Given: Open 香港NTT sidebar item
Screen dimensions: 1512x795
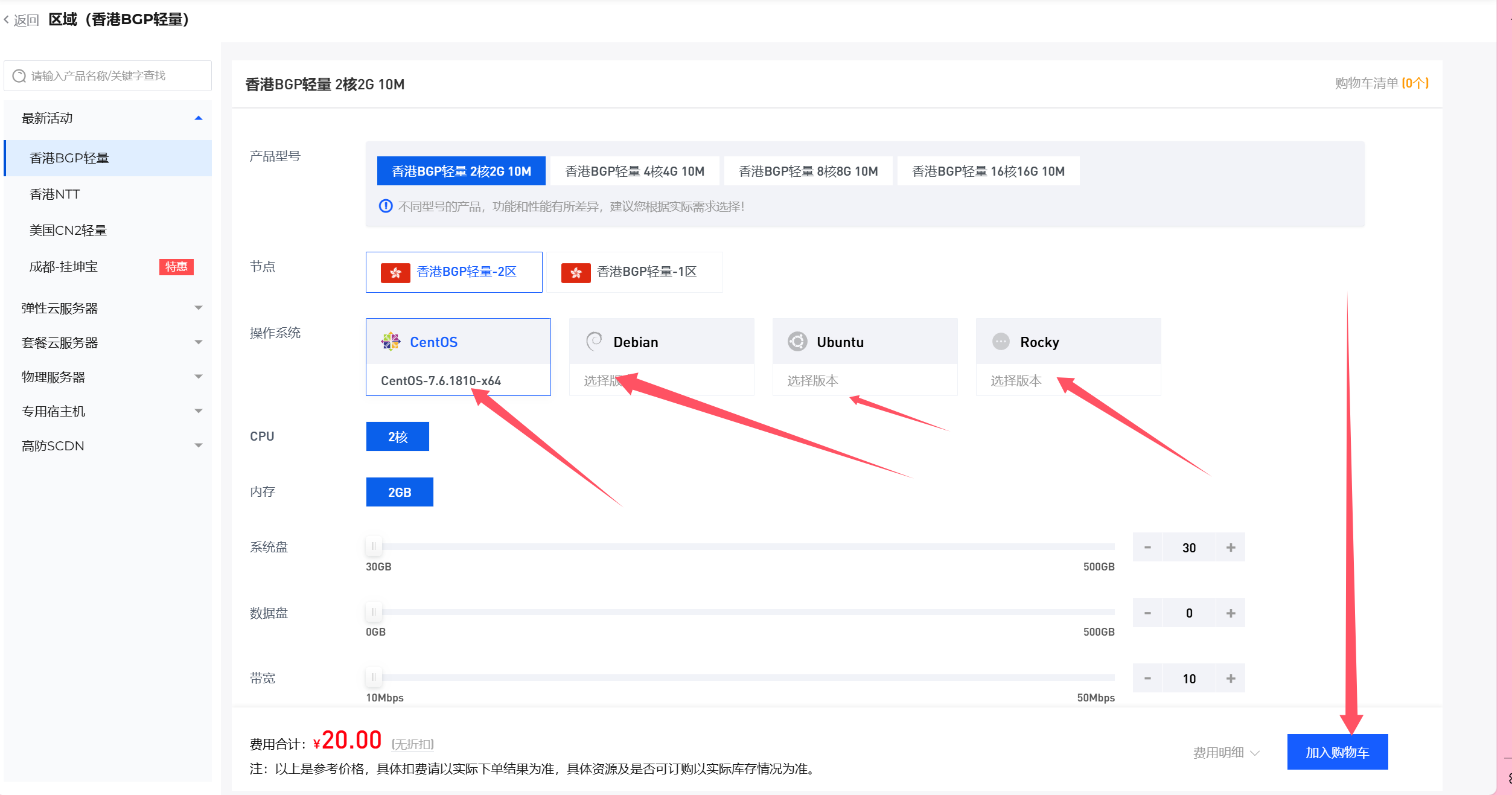Looking at the screenshot, I should (108, 194).
